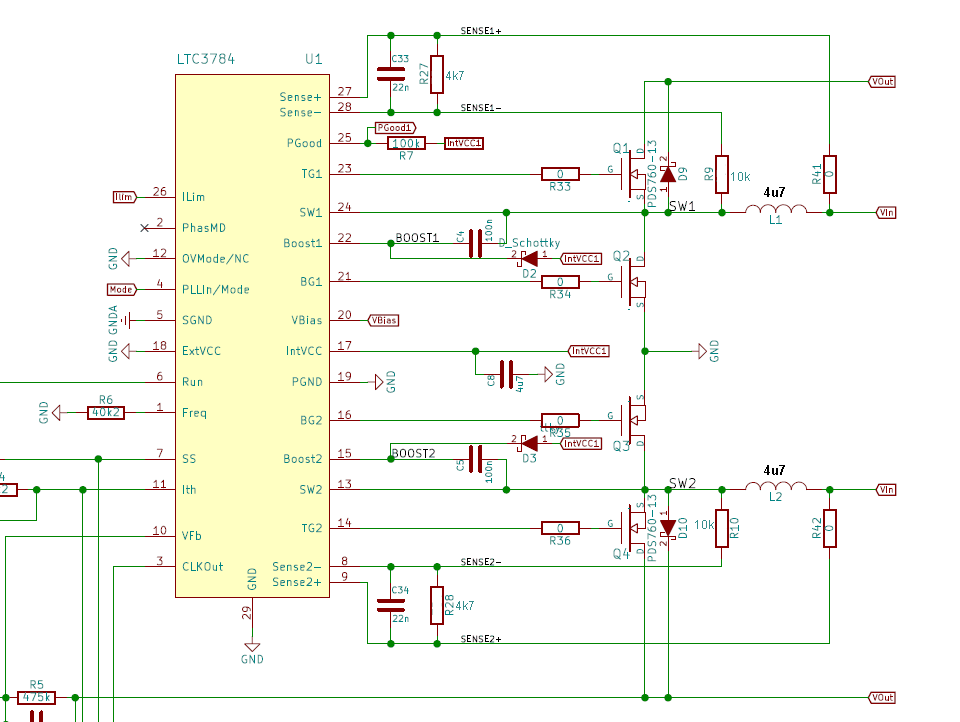
Task: Select the L2 4u7 inductor
Action: (776, 486)
